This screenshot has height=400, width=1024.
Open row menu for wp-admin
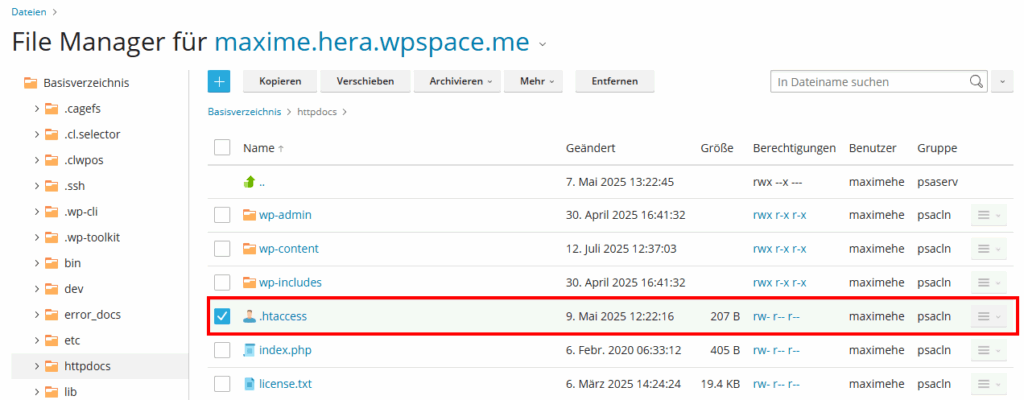[988, 214]
